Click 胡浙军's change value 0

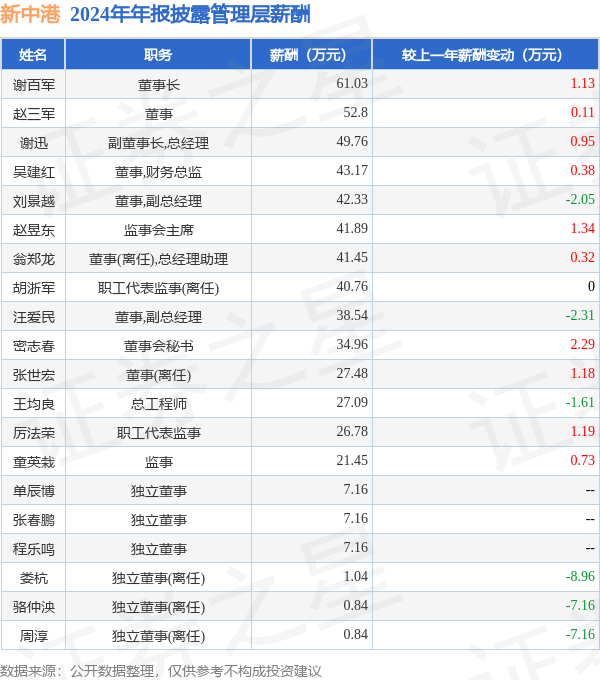tap(591, 286)
